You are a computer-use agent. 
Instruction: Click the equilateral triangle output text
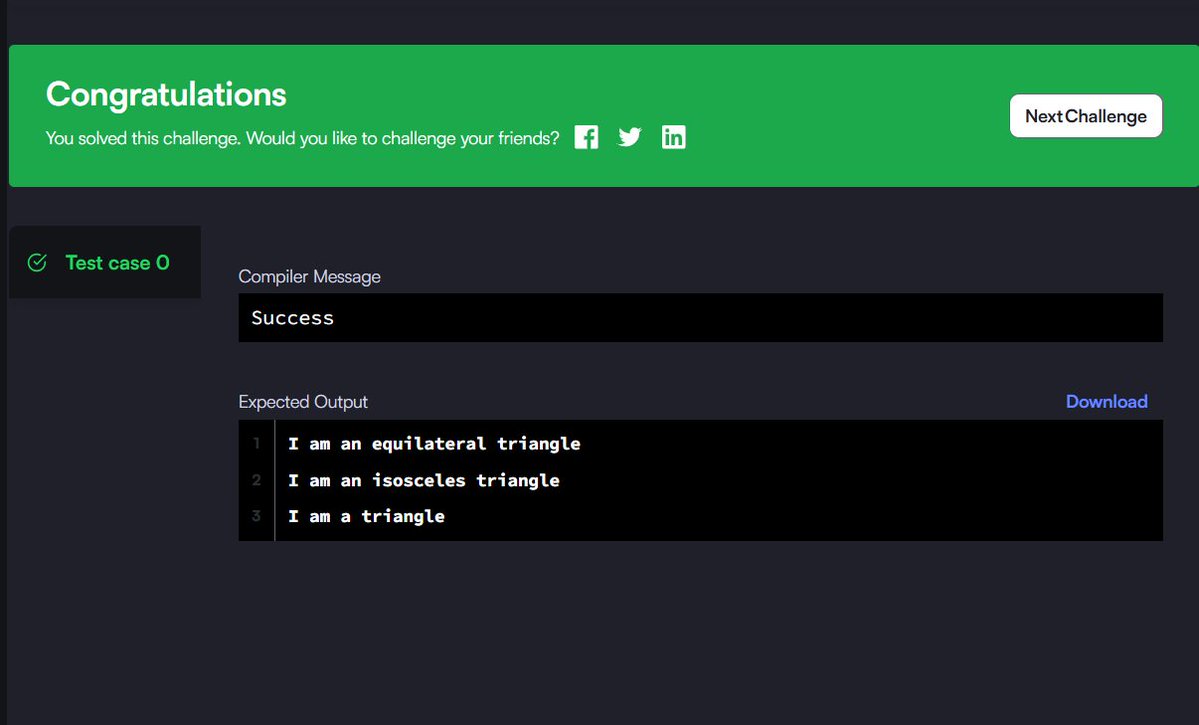(434, 443)
